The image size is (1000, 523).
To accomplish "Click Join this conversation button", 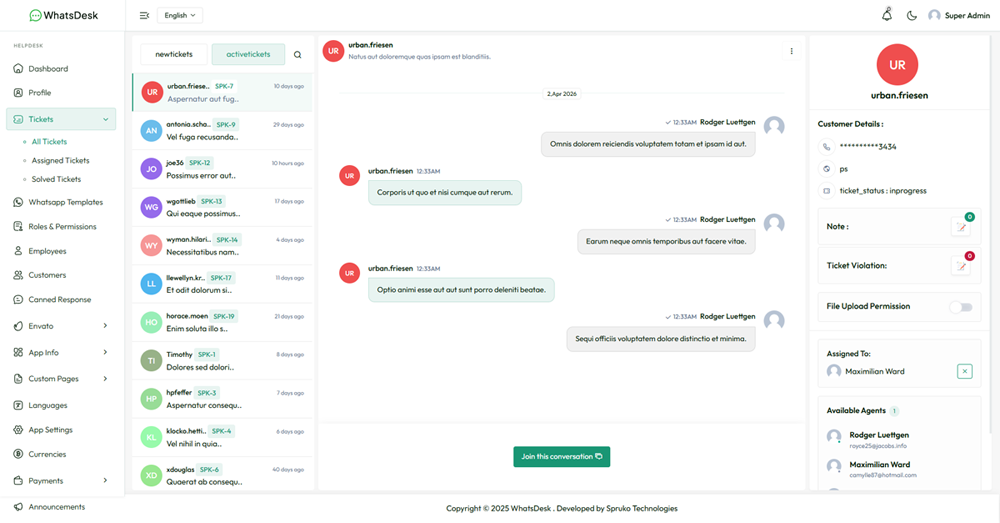I will (x=561, y=456).
